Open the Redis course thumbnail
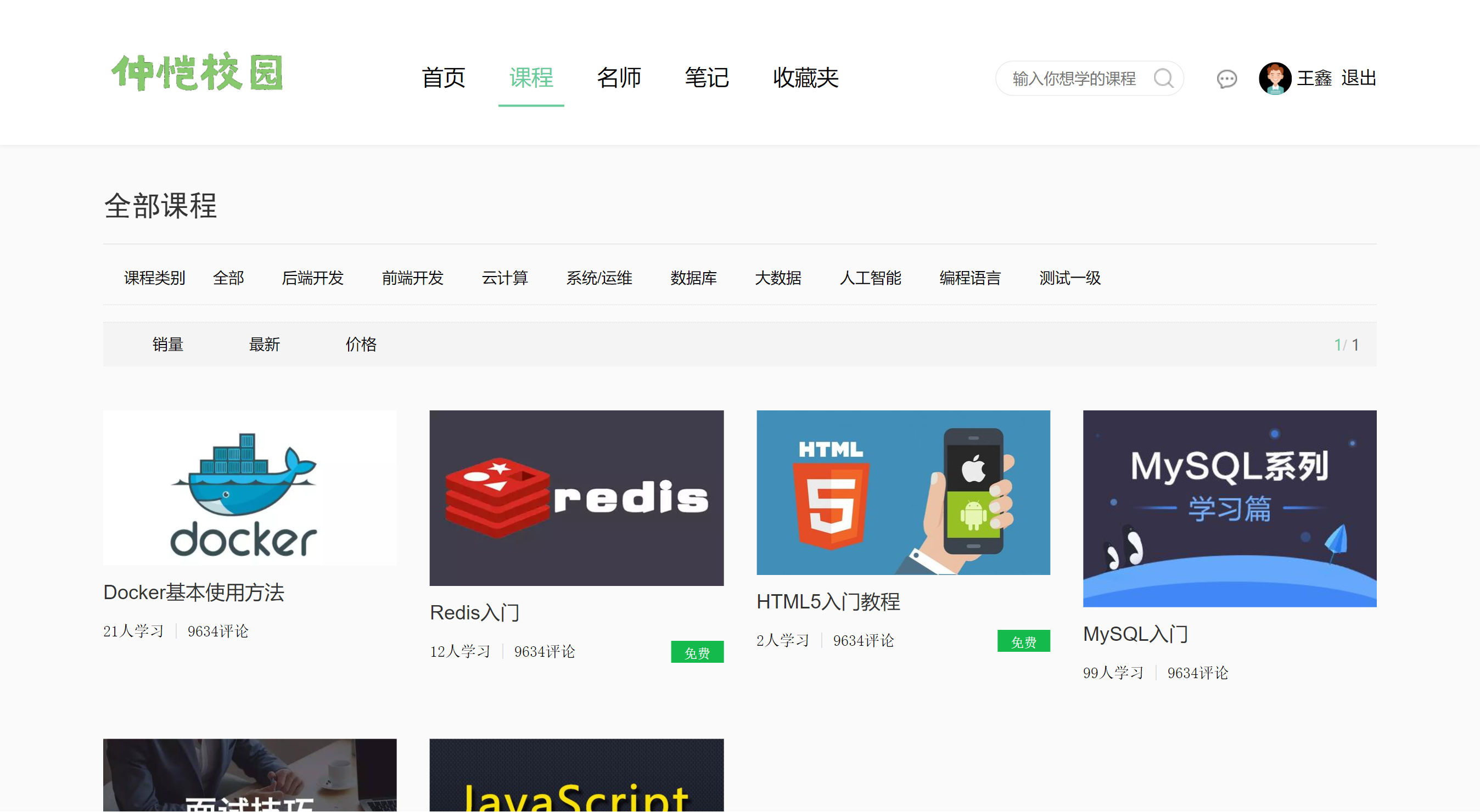Viewport: 1480px width, 812px height. point(576,498)
